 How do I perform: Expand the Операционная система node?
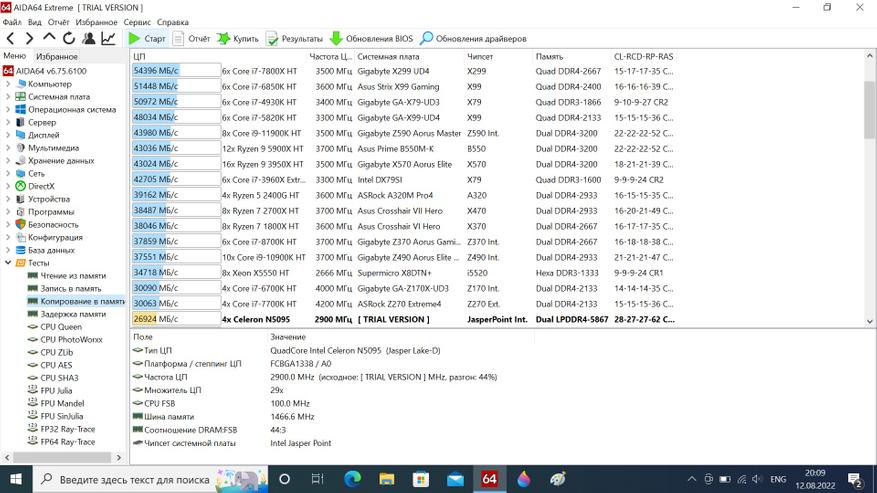point(8,110)
